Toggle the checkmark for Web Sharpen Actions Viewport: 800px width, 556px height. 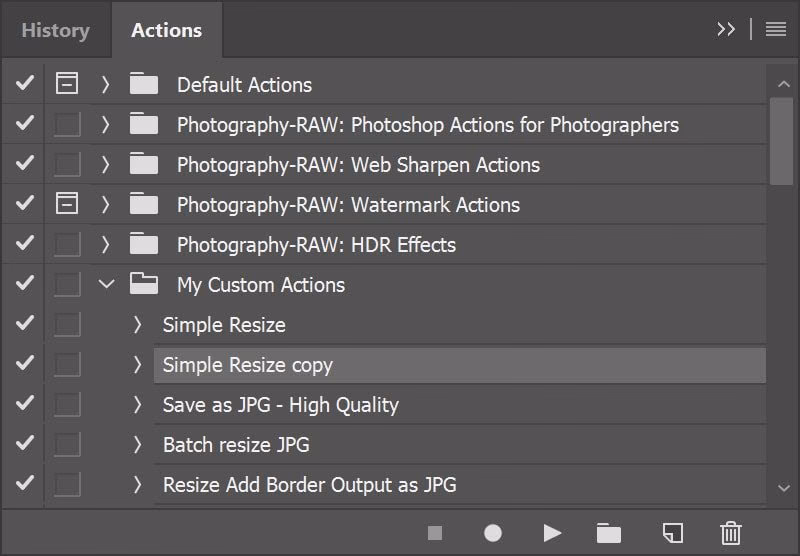[24, 163]
